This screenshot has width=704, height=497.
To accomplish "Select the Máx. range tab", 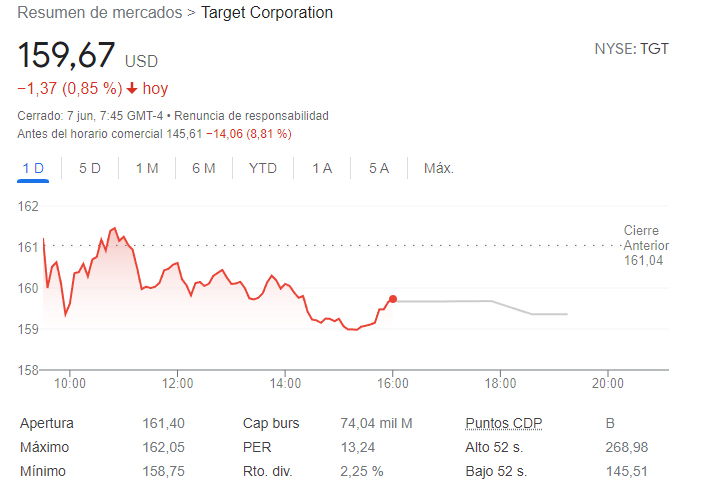I will coord(439,168).
